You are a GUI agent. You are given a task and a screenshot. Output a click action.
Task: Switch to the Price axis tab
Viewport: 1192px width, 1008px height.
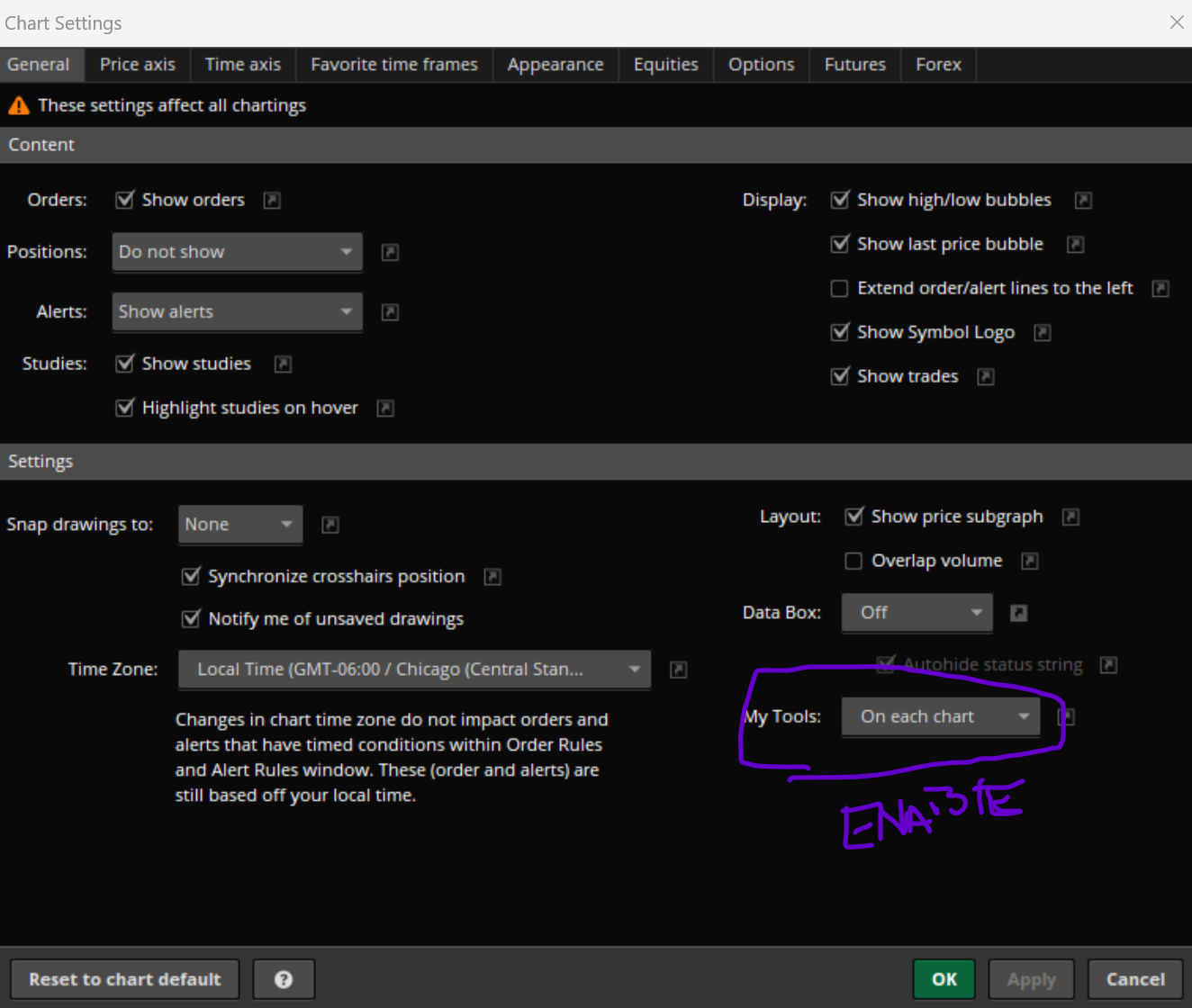(138, 65)
